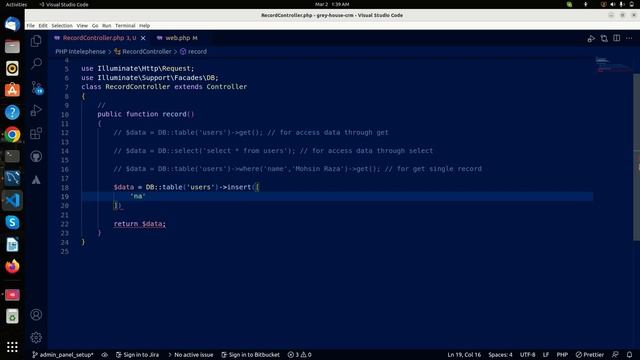Click the vertical editor scrollbar
The width and height of the screenshot is (640, 360).
[636, 157]
